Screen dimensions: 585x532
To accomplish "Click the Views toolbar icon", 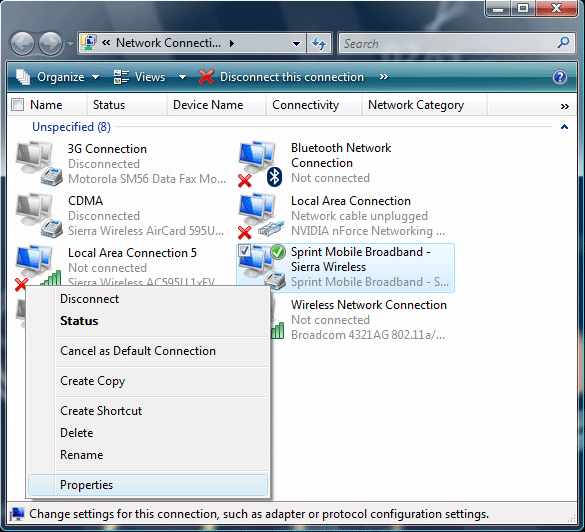I will tap(121, 77).
